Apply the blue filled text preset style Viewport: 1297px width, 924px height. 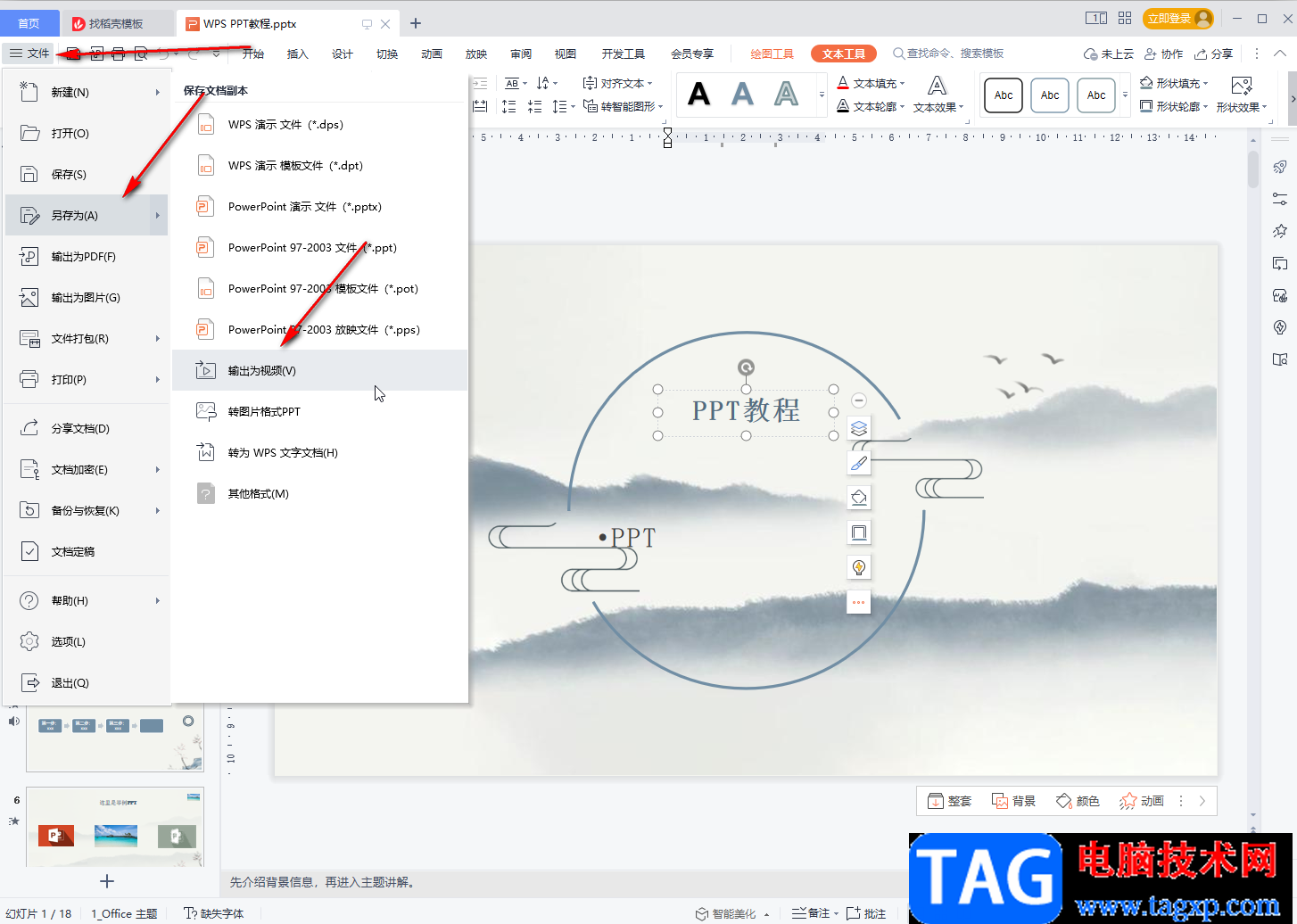tap(742, 94)
